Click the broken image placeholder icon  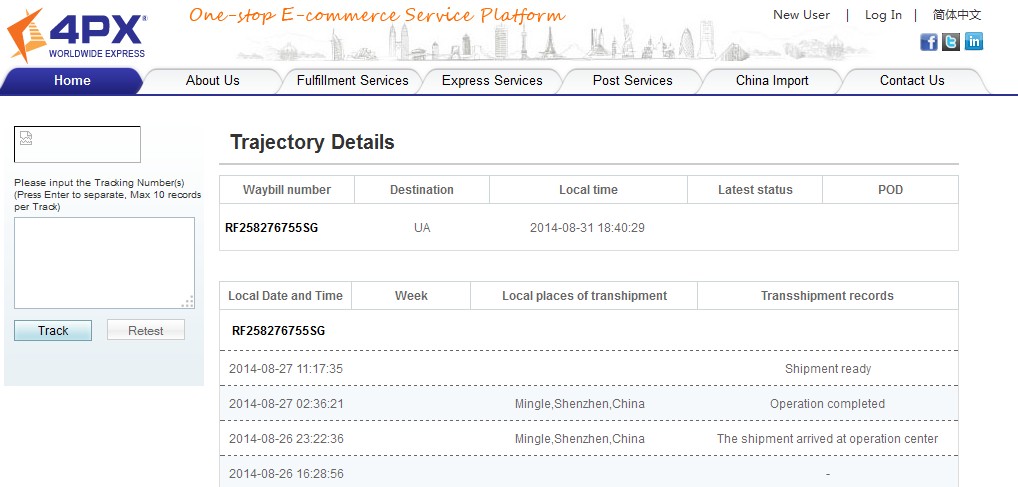pyautogui.click(x=26, y=139)
